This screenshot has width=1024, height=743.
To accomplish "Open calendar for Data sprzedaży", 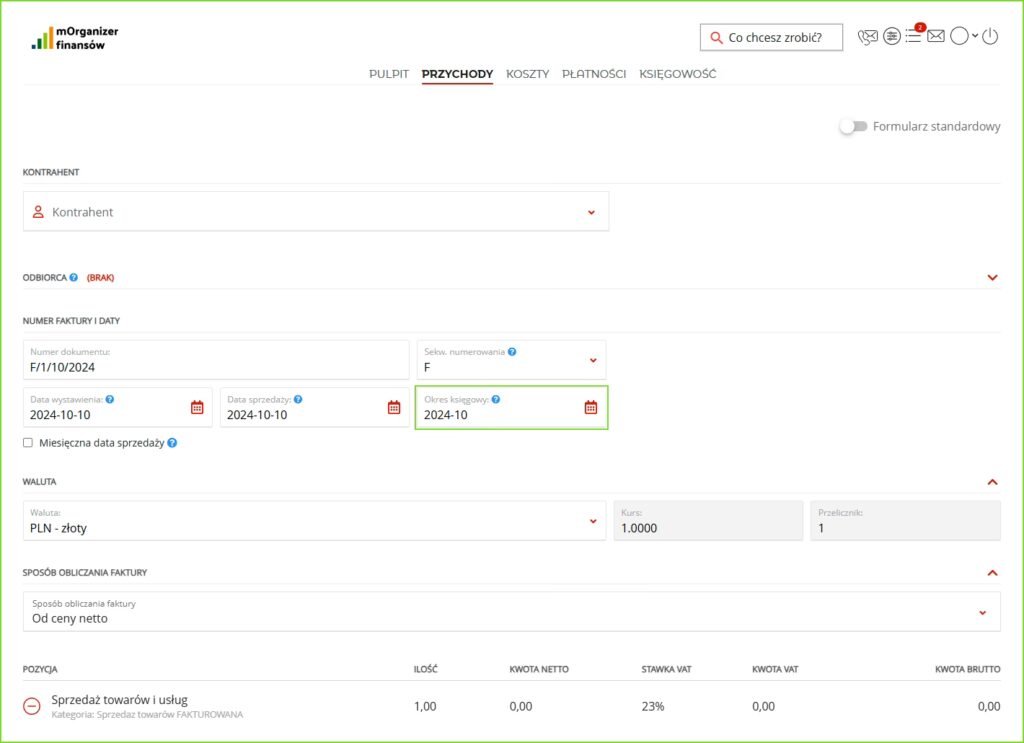I will [x=394, y=408].
